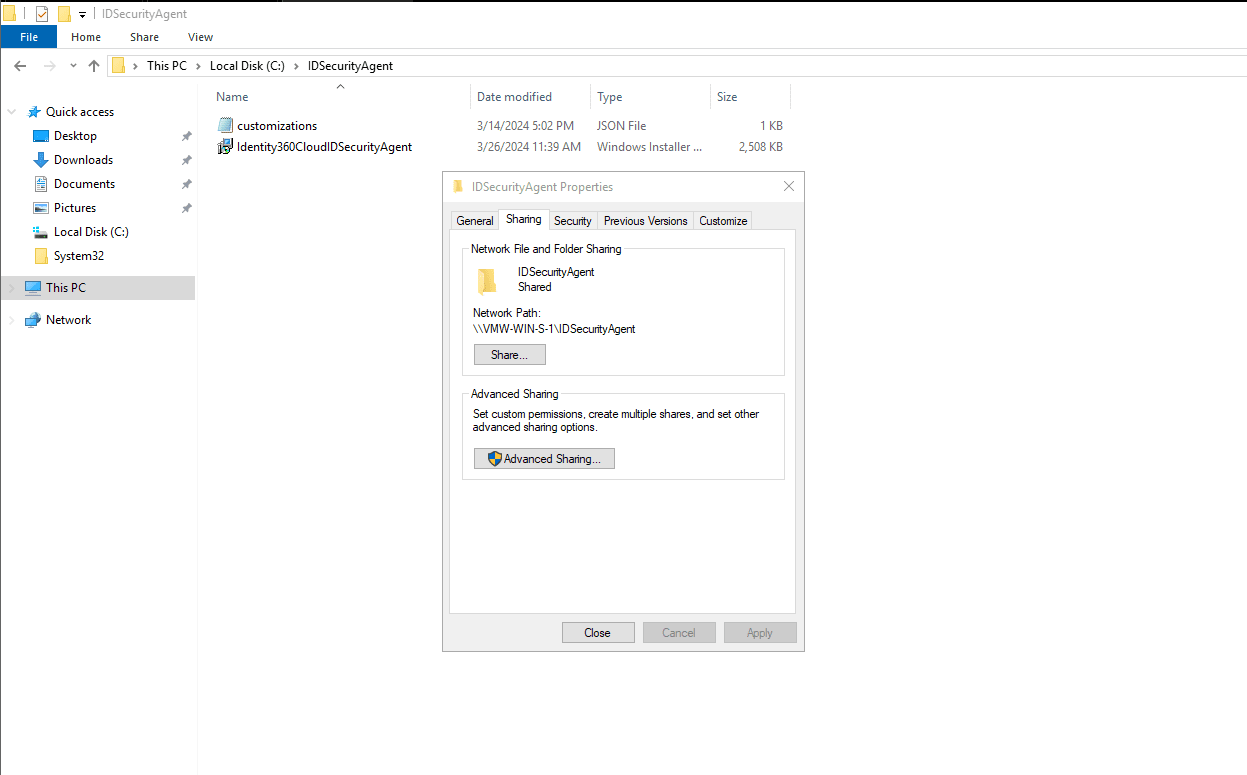Click chevron after Local Disk (C:) in address bar
The height and width of the screenshot is (775, 1247).
(x=295, y=66)
